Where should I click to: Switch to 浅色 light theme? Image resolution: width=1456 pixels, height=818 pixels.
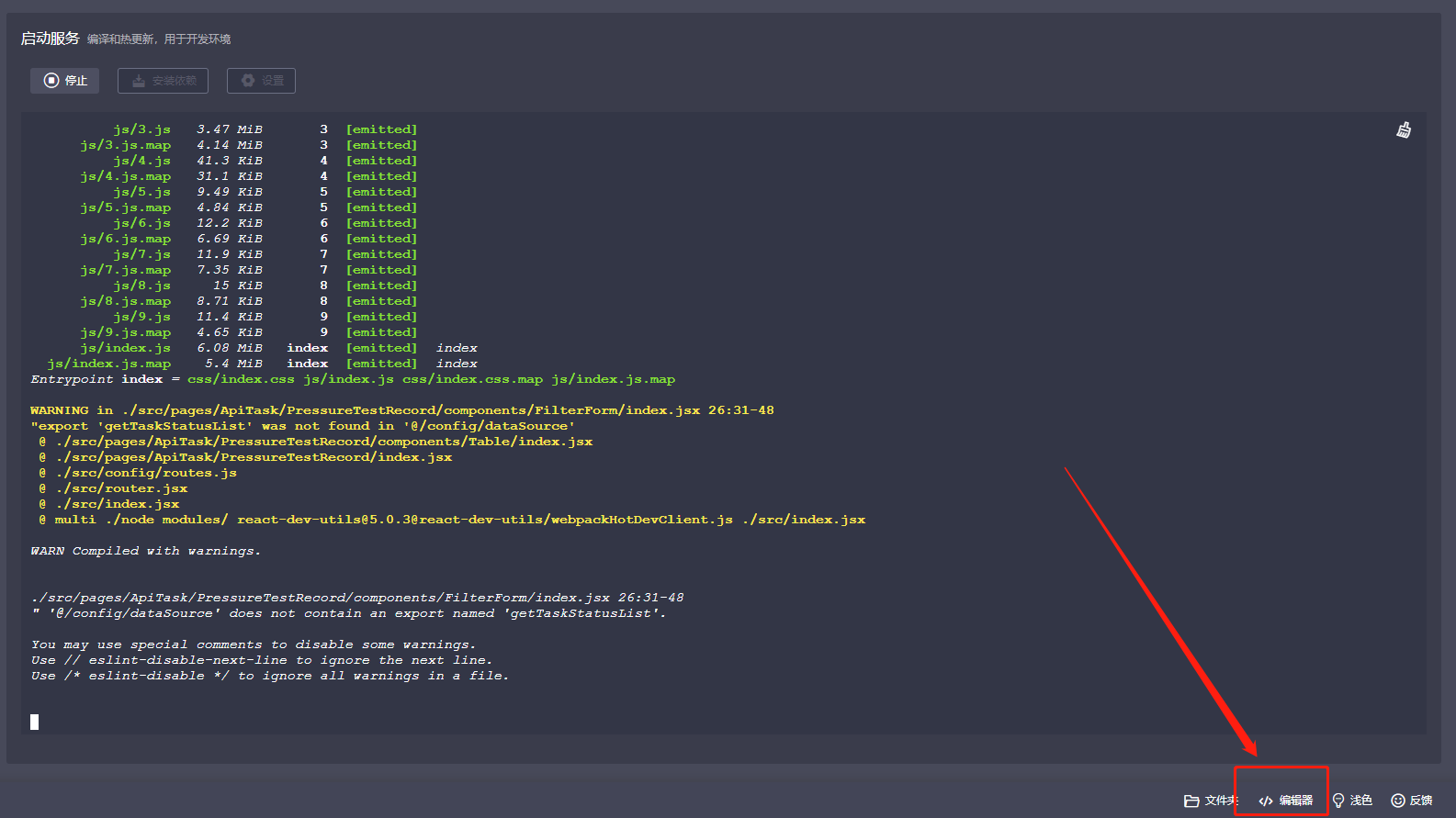pos(1360,801)
